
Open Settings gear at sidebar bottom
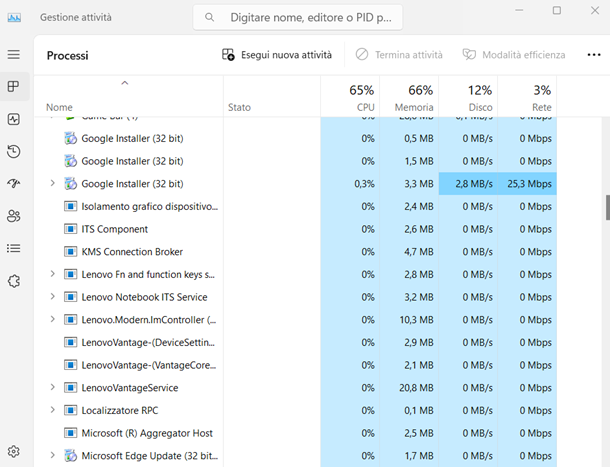14,451
